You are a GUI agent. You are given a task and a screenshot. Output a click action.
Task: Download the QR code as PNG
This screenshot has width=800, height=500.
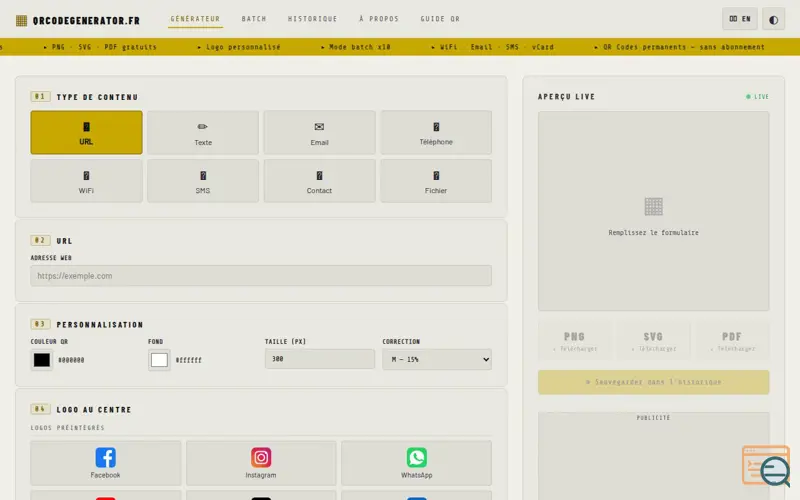click(x=574, y=341)
